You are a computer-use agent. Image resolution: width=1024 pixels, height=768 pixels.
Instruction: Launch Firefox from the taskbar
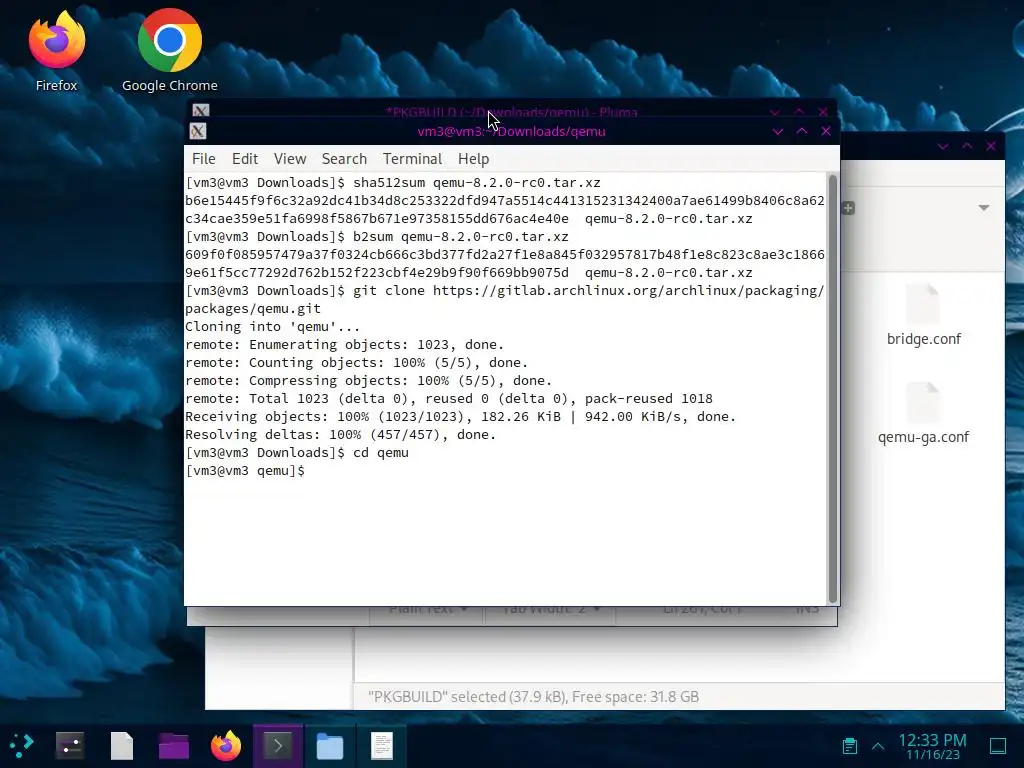[226, 745]
